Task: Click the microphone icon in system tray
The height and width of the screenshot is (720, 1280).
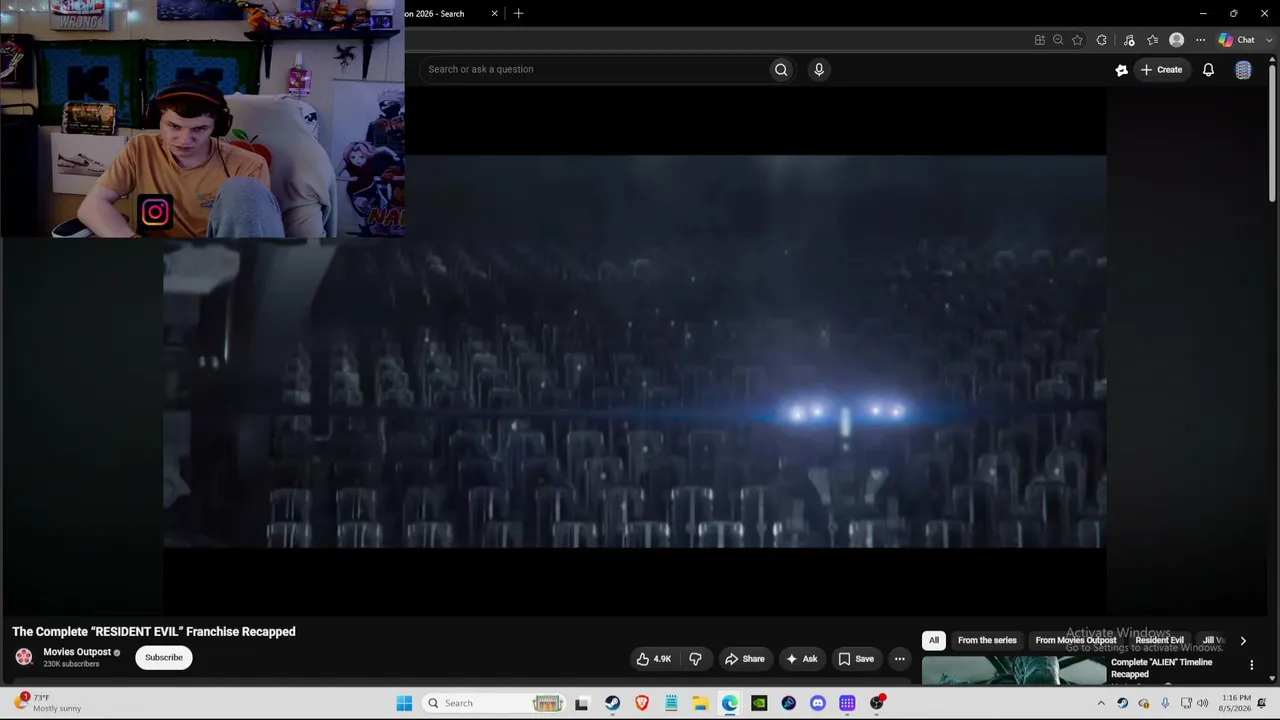Action: 1165,703
